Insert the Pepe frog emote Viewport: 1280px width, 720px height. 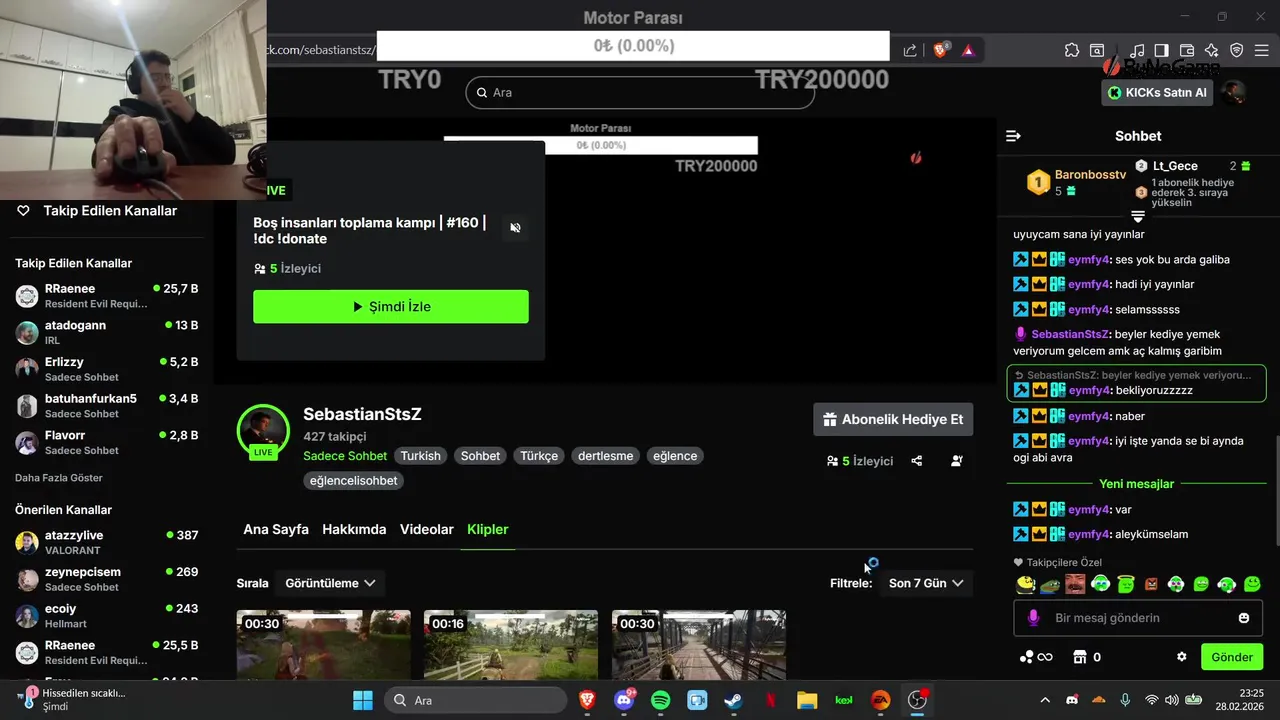1050,584
